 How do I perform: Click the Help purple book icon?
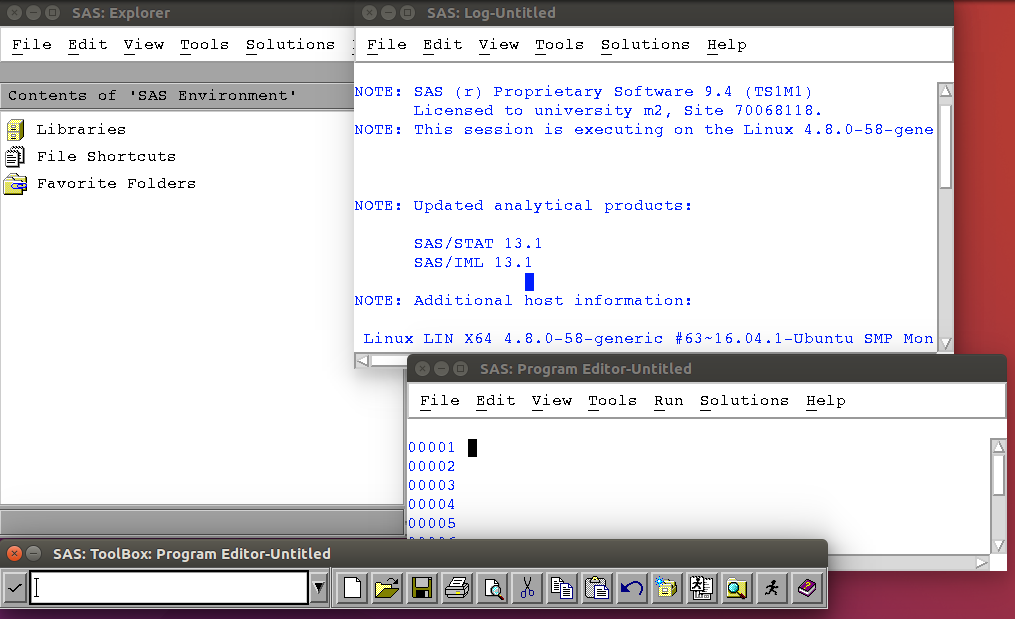tap(807, 588)
